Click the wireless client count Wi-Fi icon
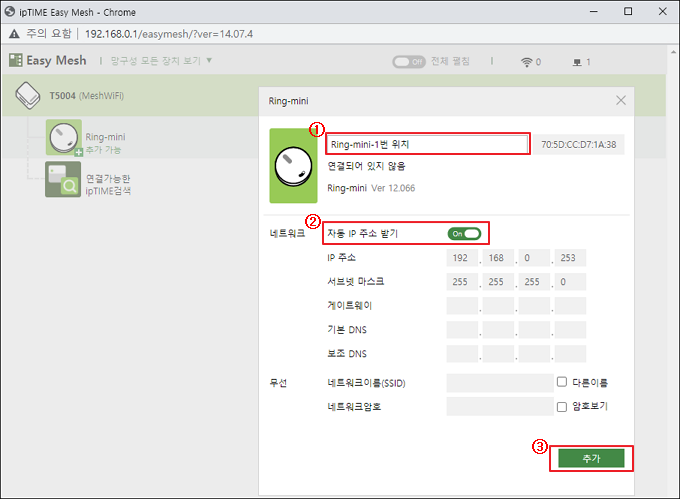This screenshot has width=680, height=499. coord(526,62)
